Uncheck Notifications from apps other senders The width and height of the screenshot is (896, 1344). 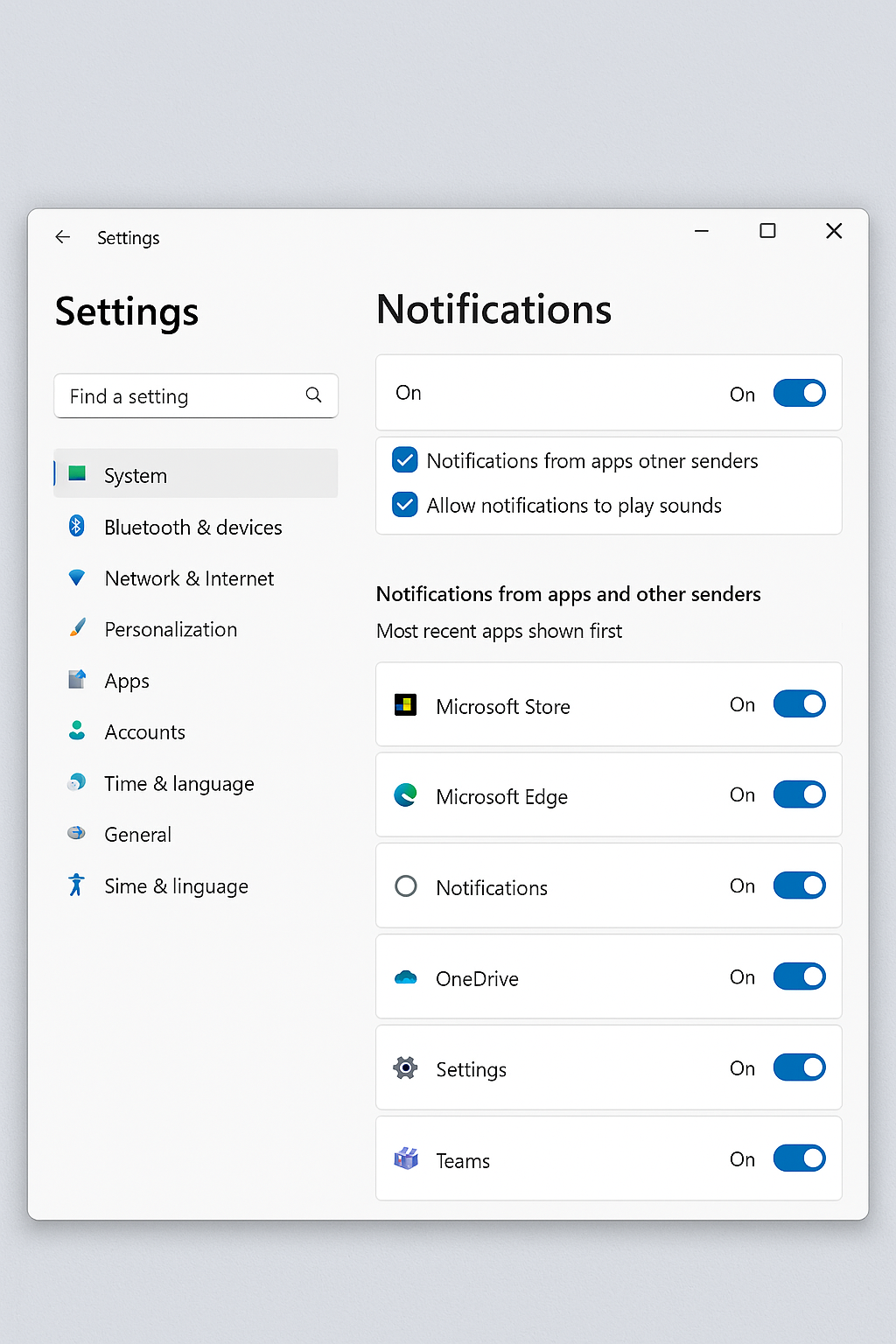405,459
